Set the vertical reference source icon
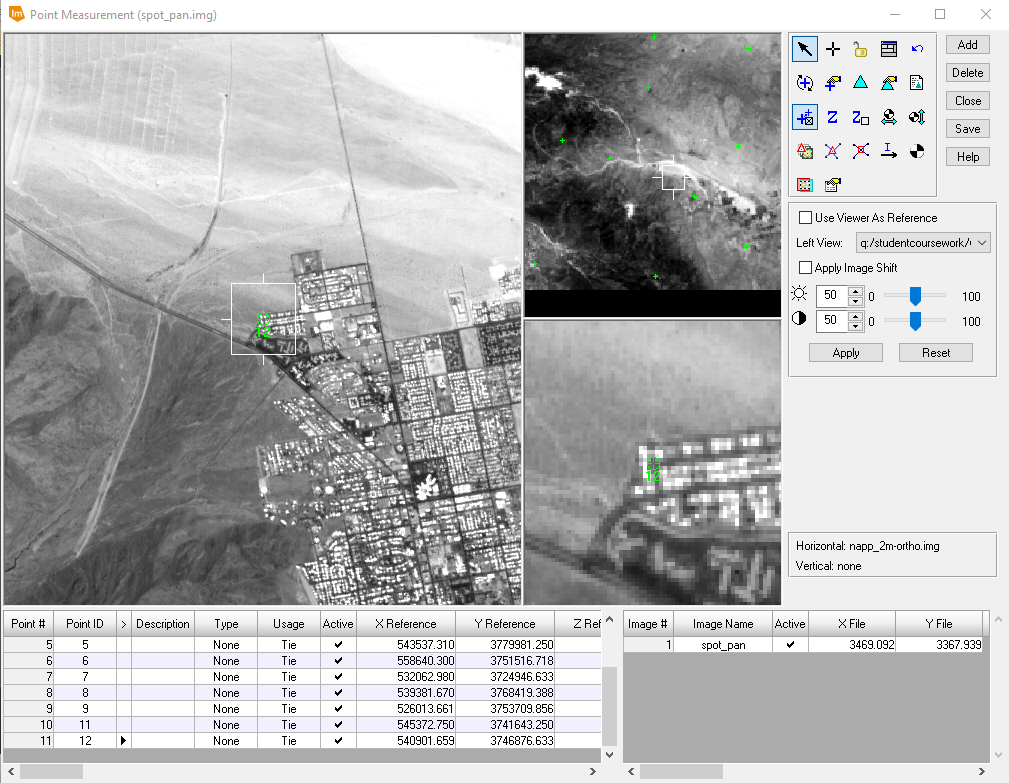The width and height of the screenshot is (1009, 783). coord(916,117)
